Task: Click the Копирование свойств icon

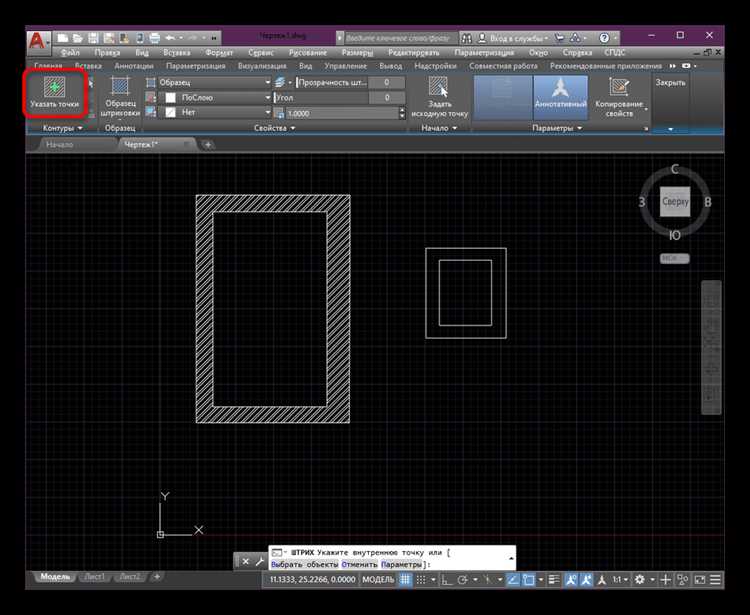Action: 620,89
